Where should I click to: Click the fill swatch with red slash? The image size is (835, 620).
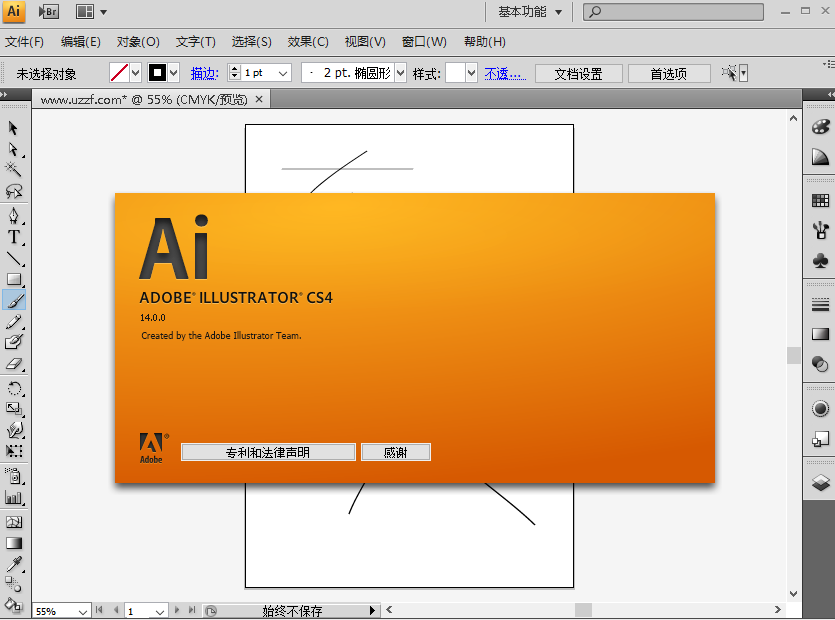tap(119, 73)
